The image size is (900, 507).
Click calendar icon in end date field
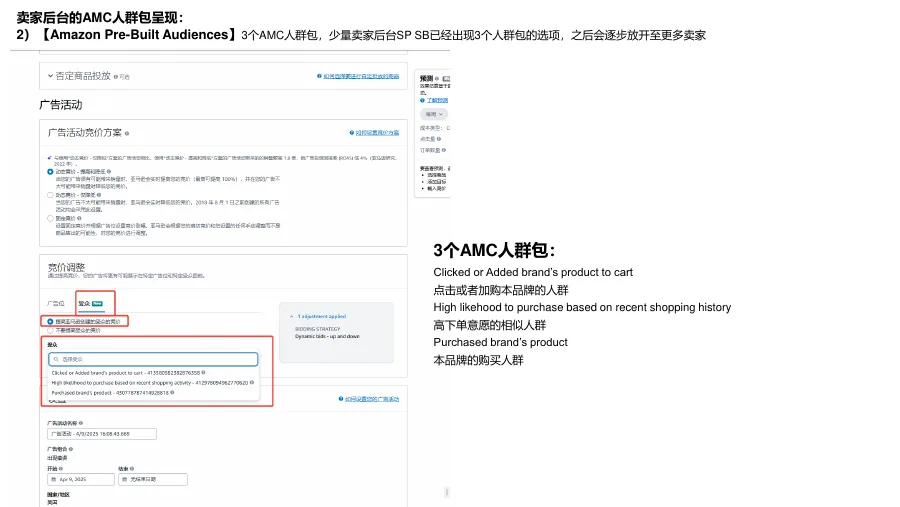click(125, 479)
